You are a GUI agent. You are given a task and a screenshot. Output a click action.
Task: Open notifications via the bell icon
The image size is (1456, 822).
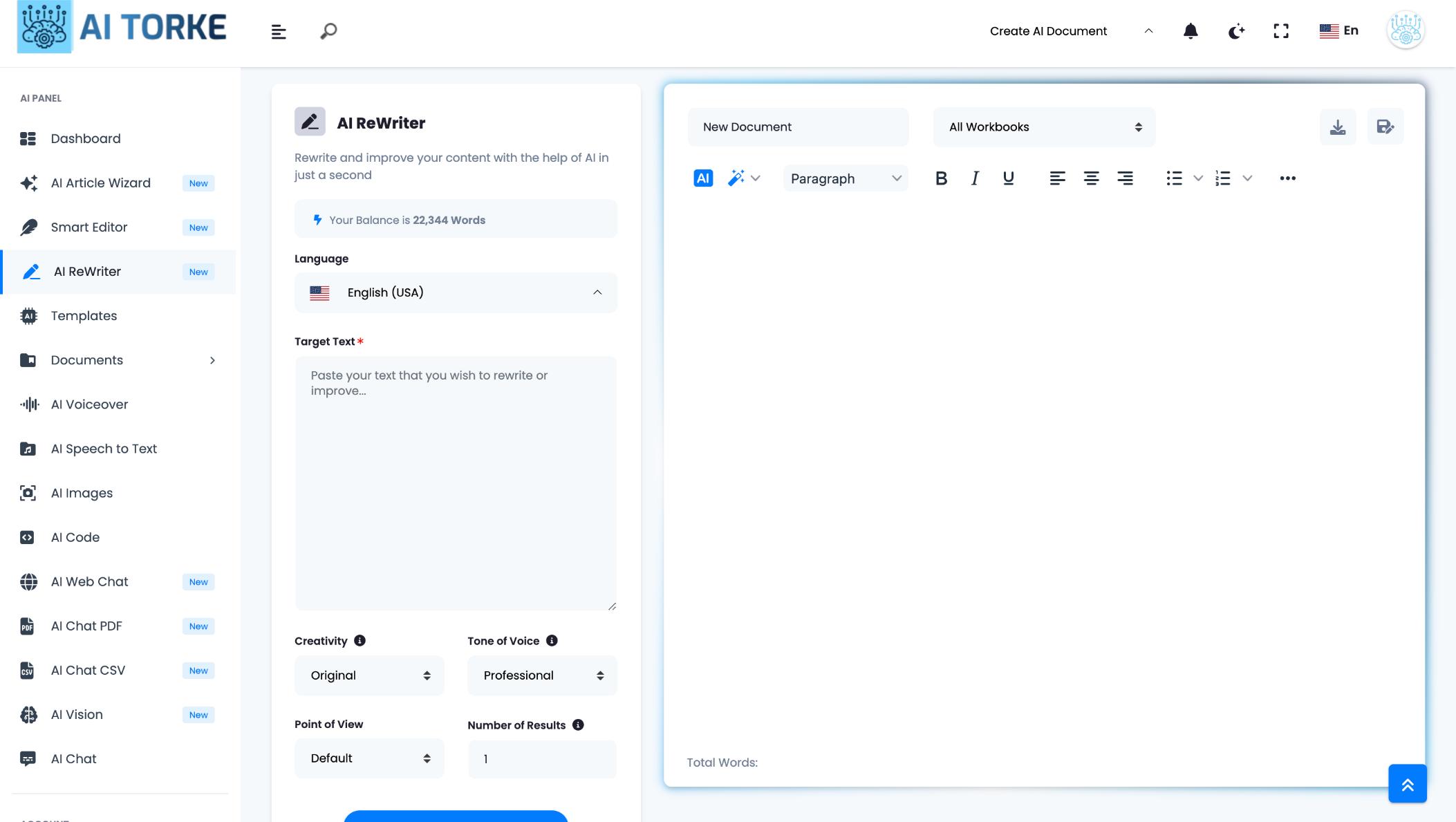pyautogui.click(x=1191, y=30)
